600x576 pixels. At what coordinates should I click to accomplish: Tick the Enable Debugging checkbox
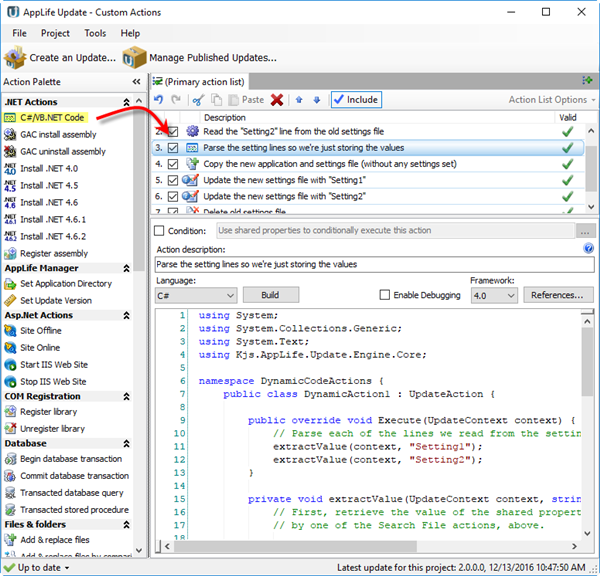[x=385, y=295]
